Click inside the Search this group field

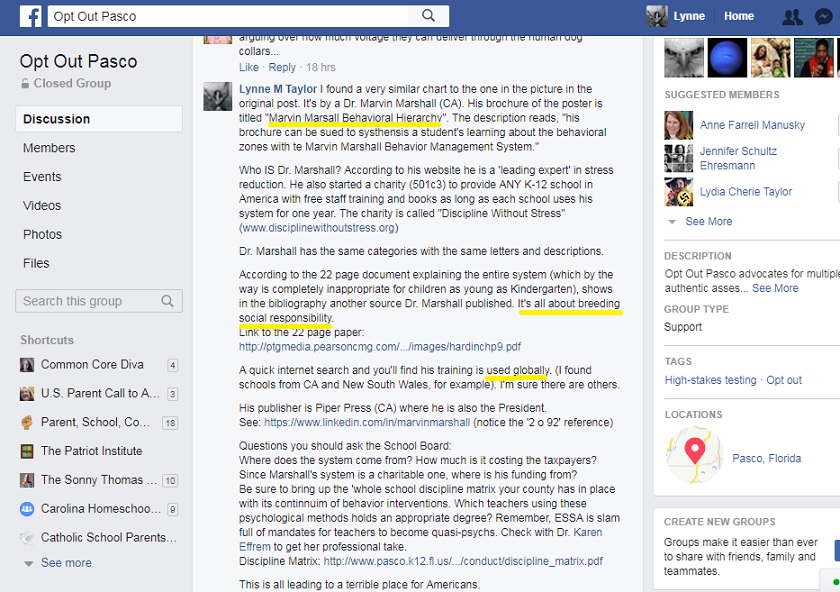99,301
